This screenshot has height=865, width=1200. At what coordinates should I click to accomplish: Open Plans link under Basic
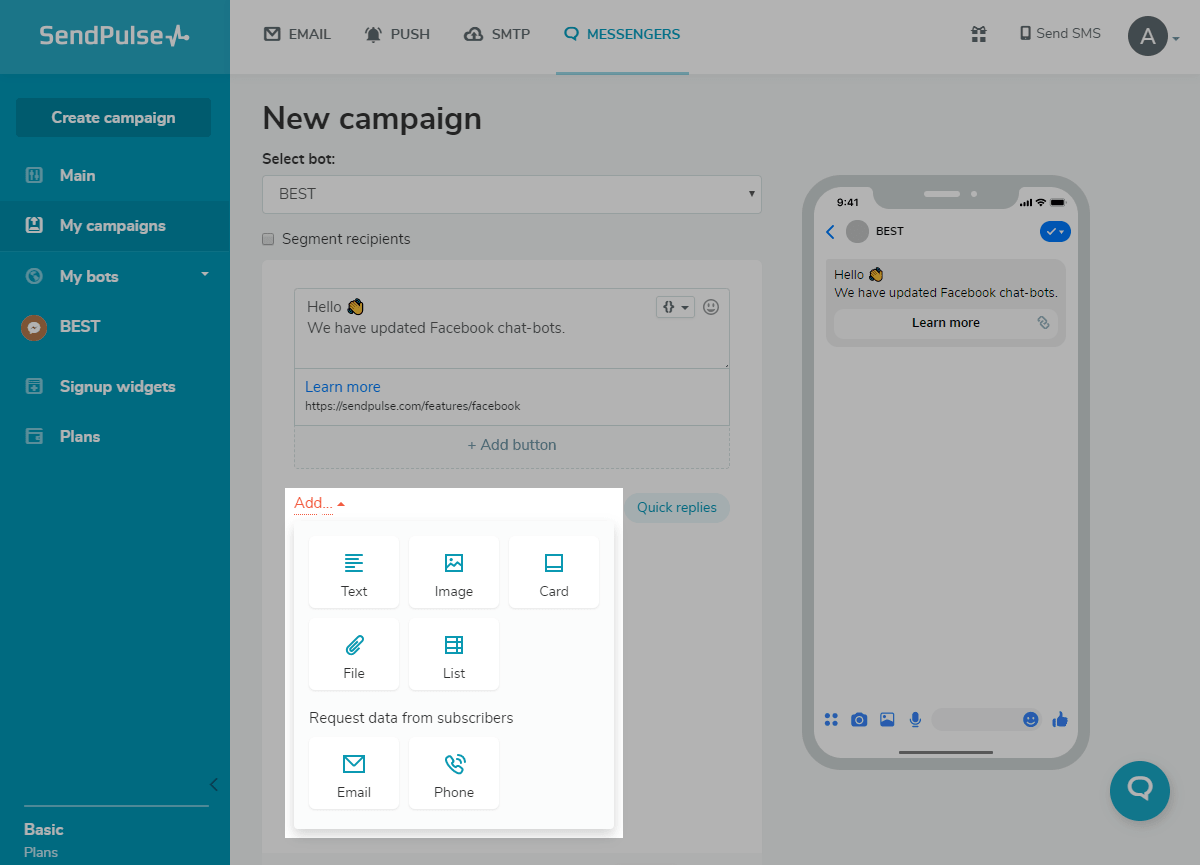point(41,852)
